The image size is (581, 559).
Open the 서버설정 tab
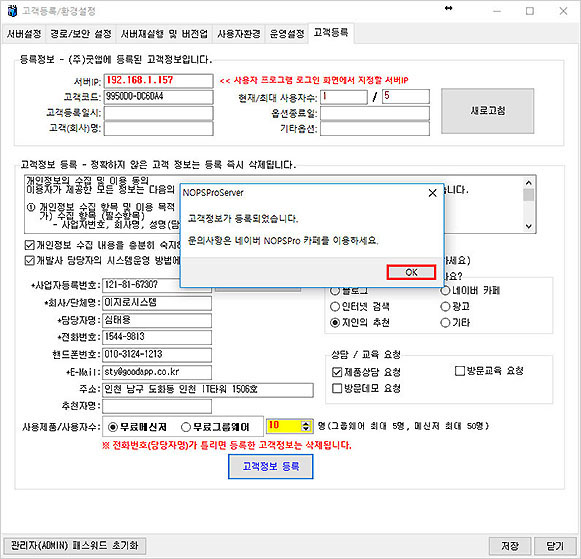[24, 34]
